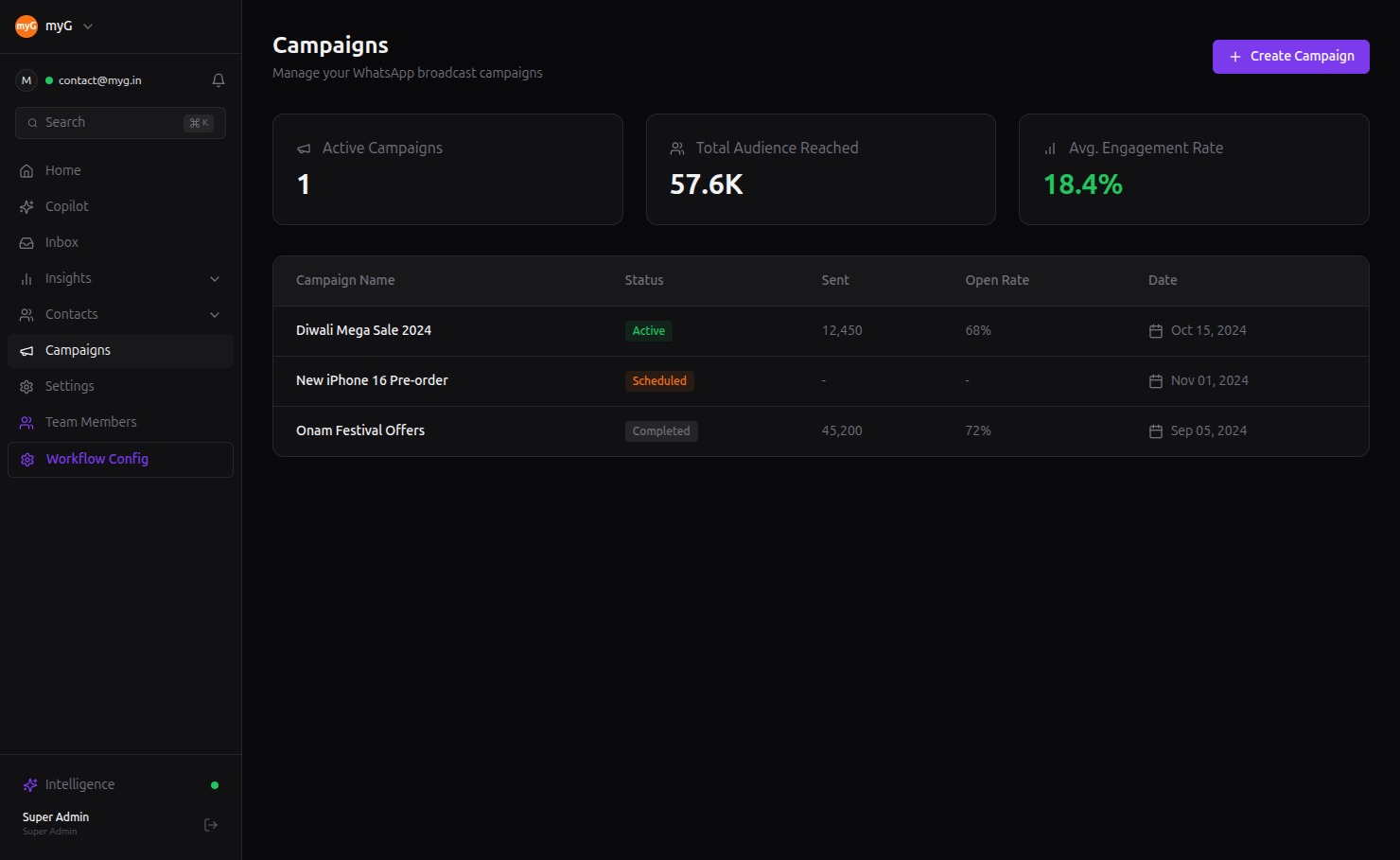The image size is (1400, 860).
Task: Click the plus icon in Create Campaign
Action: point(1235,57)
